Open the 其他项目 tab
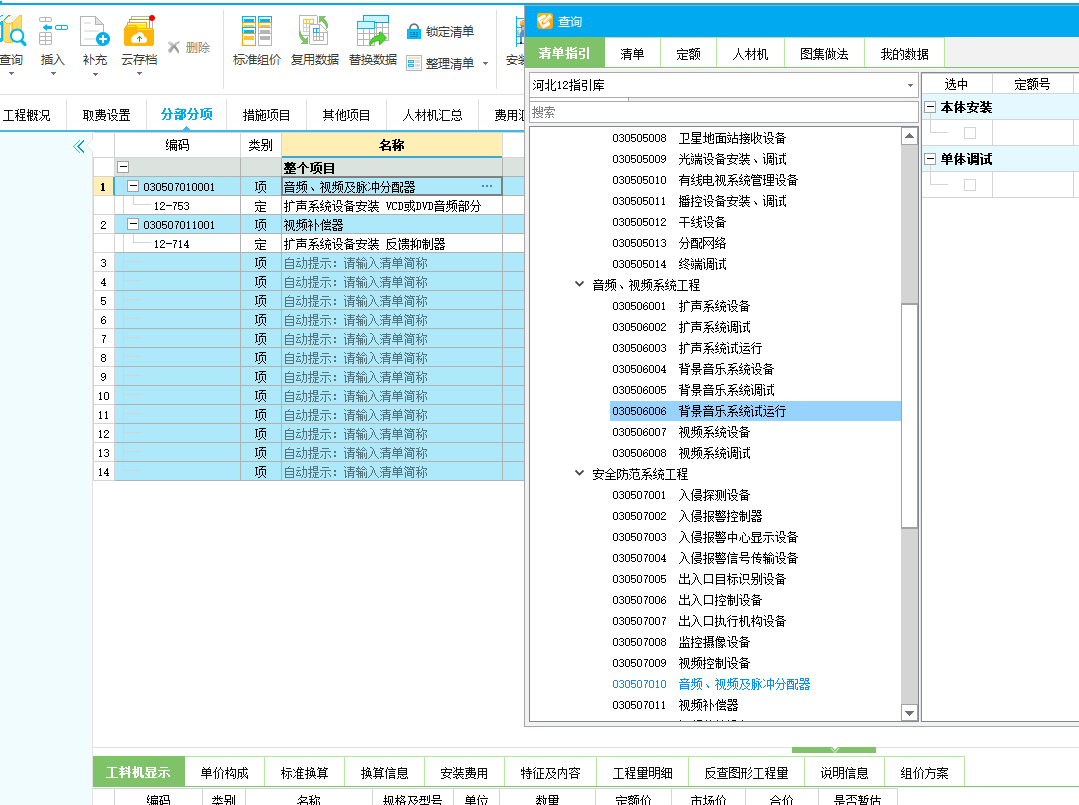Screen dimensions: 1079x805 click(x=346, y=115)
